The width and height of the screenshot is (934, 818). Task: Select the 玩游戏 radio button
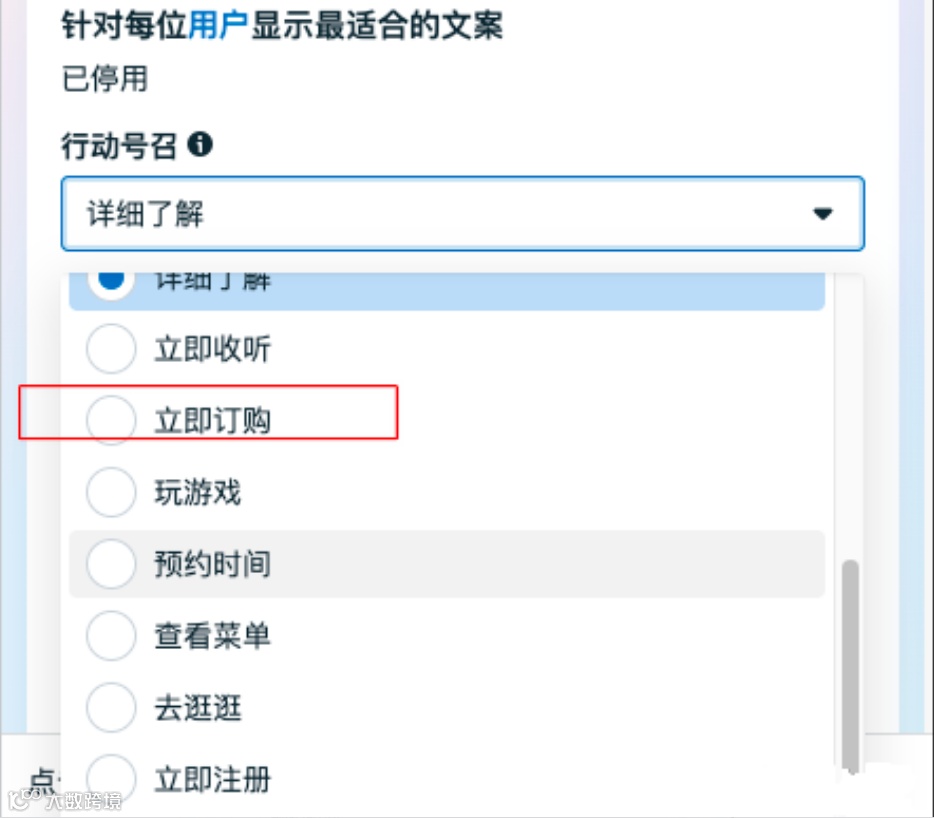point(111,492)
